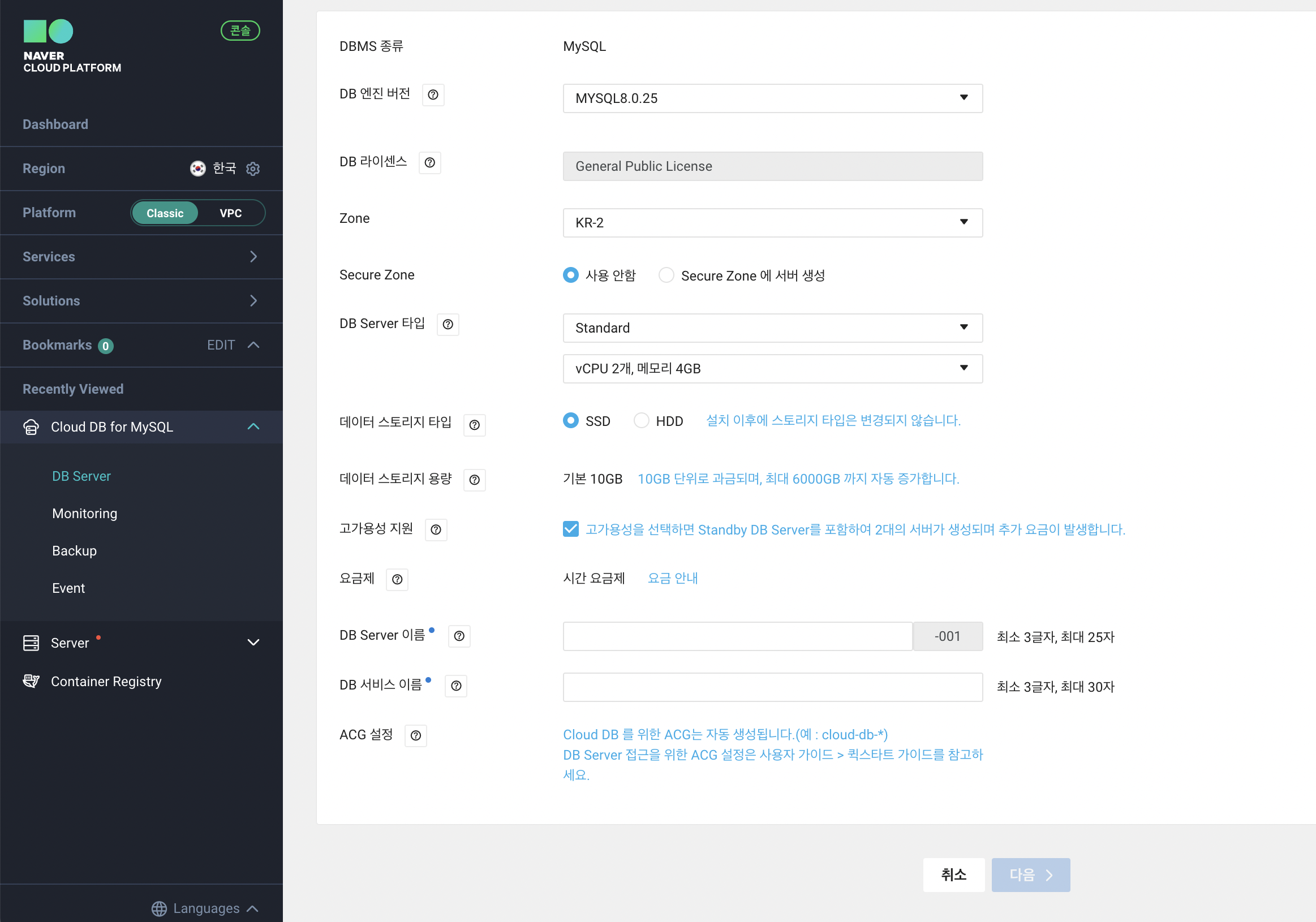Click the Languages globe icon
The image size is (1316, 922).
coord(159,908)
